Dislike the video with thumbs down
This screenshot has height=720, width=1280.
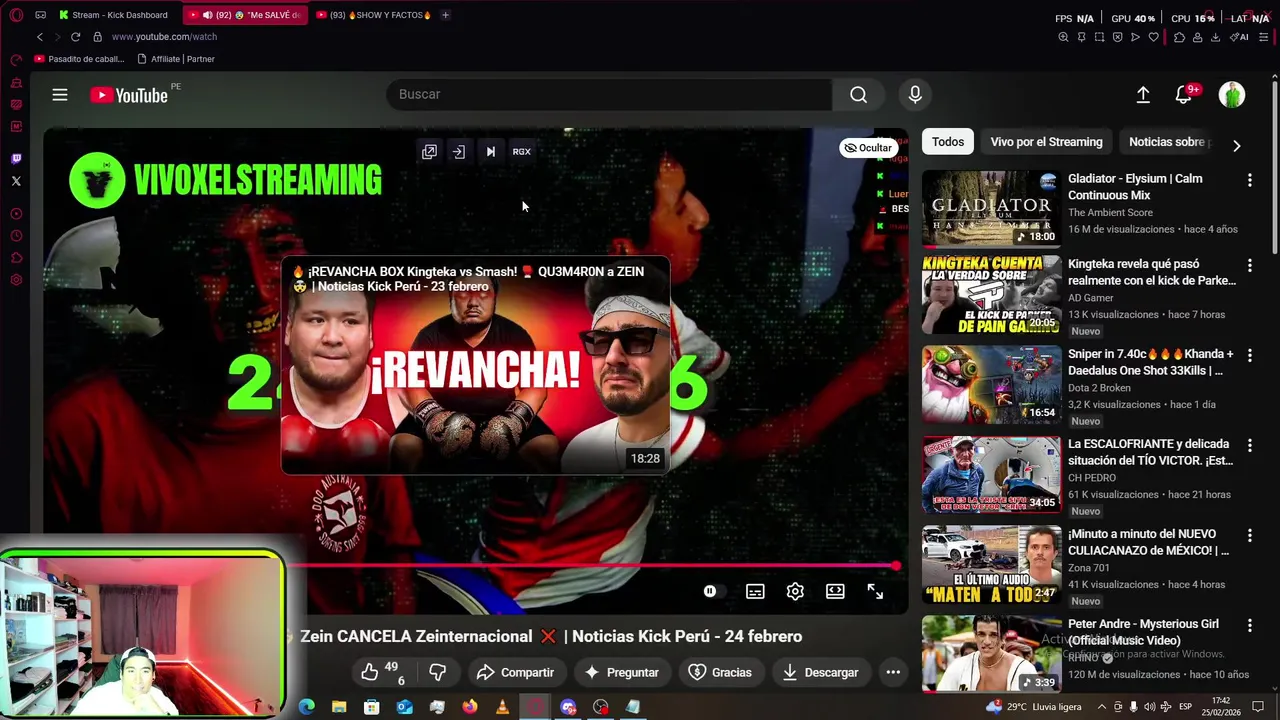point(437,672)
